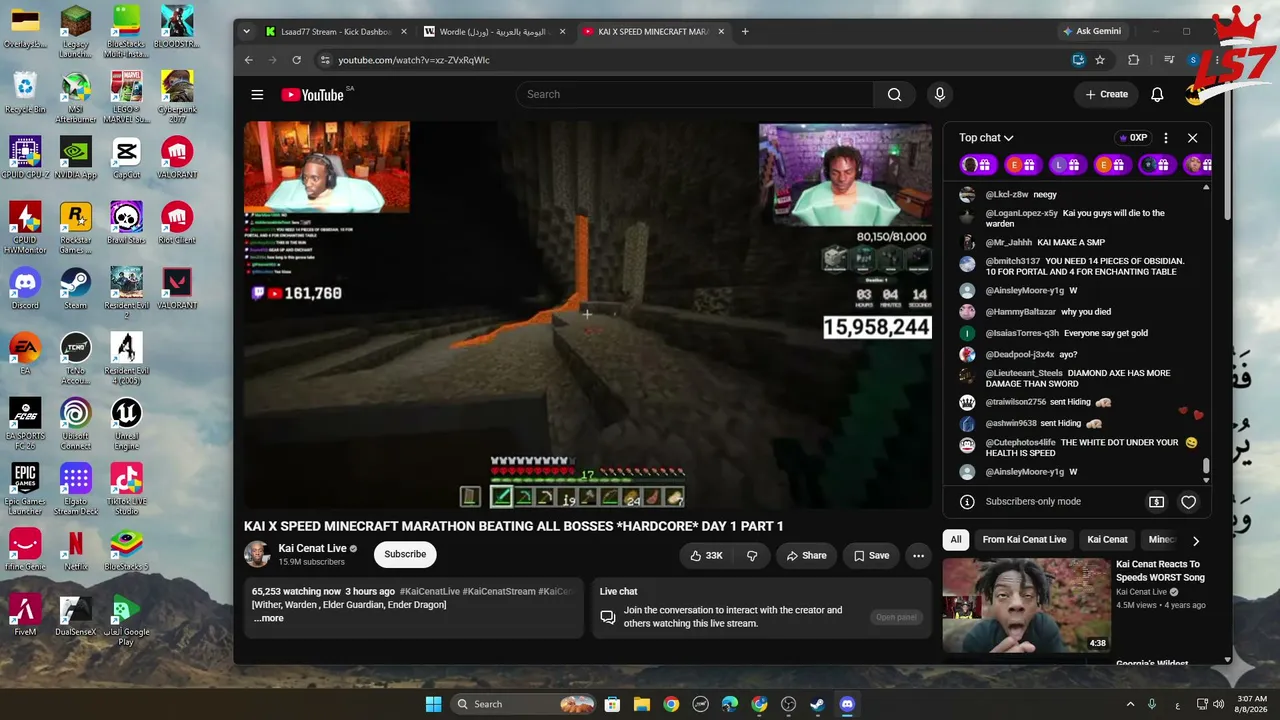Start voice search with the microphone
Viewport: 1280px width, 720px height.
[x=939, y=95]
